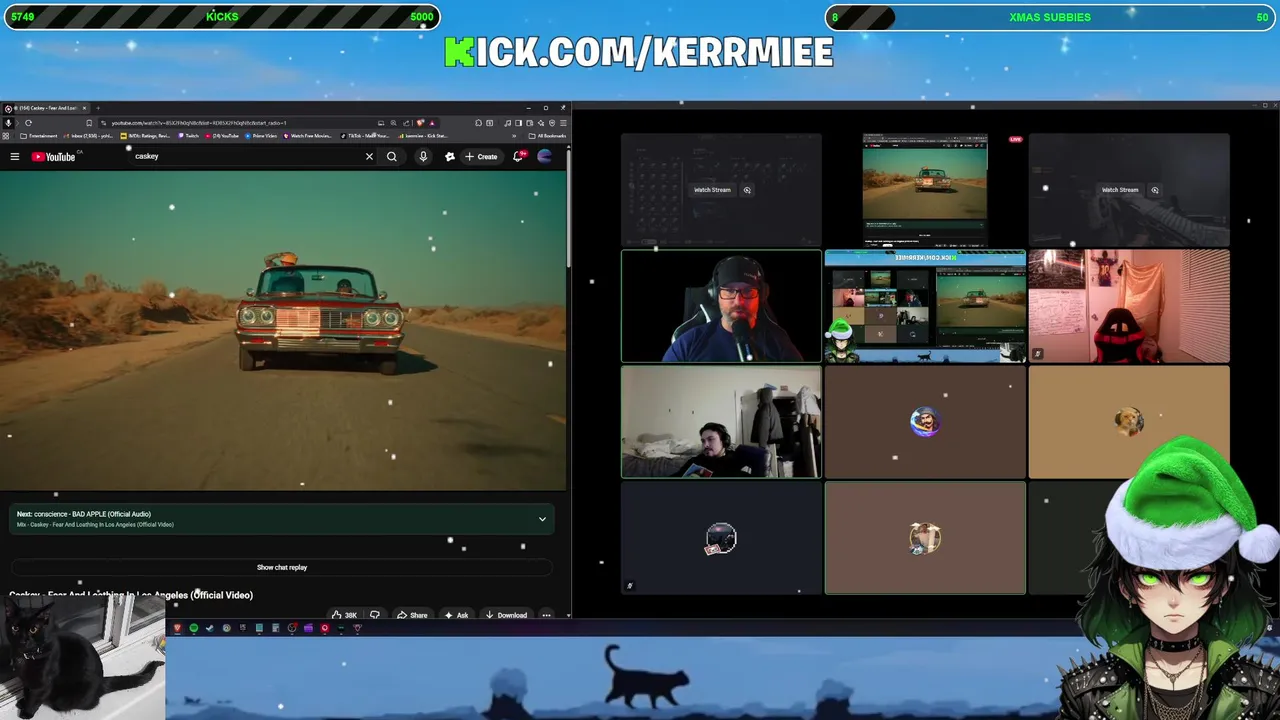Run search with the magnifier button
This screenshot has width=1280, height=720.
click(392, 156)
